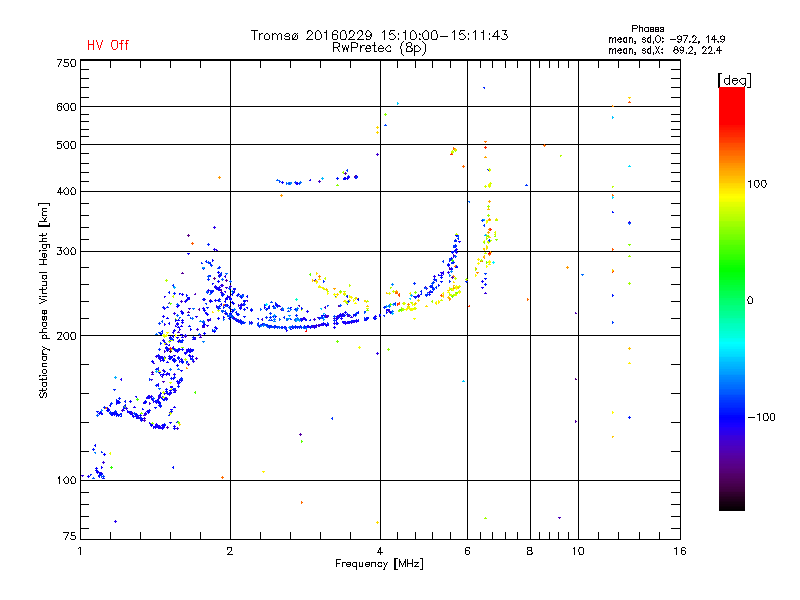Click the y-axis "75" label
Image resolution: width=800 pixels, height=600 pixels.
click(70, 536)
